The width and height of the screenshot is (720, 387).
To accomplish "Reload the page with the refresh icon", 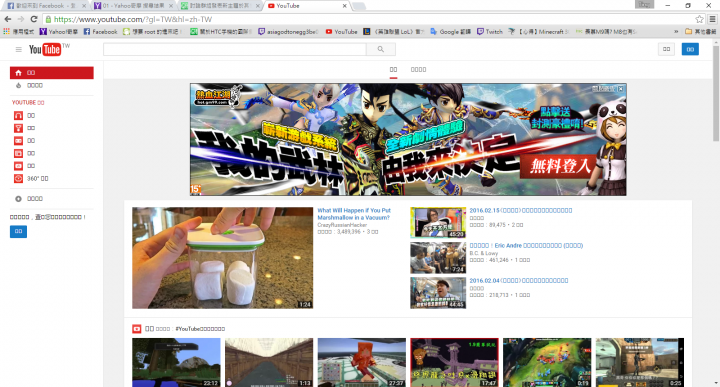I will pos(34,19).
